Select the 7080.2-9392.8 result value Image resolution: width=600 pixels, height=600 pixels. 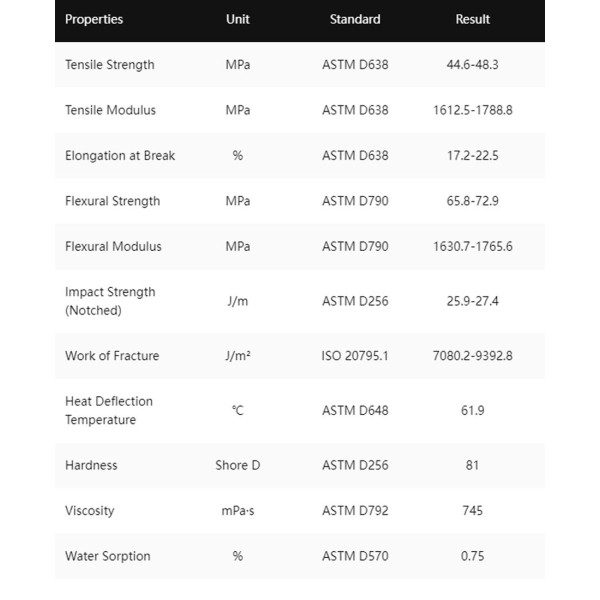[473, 356]
